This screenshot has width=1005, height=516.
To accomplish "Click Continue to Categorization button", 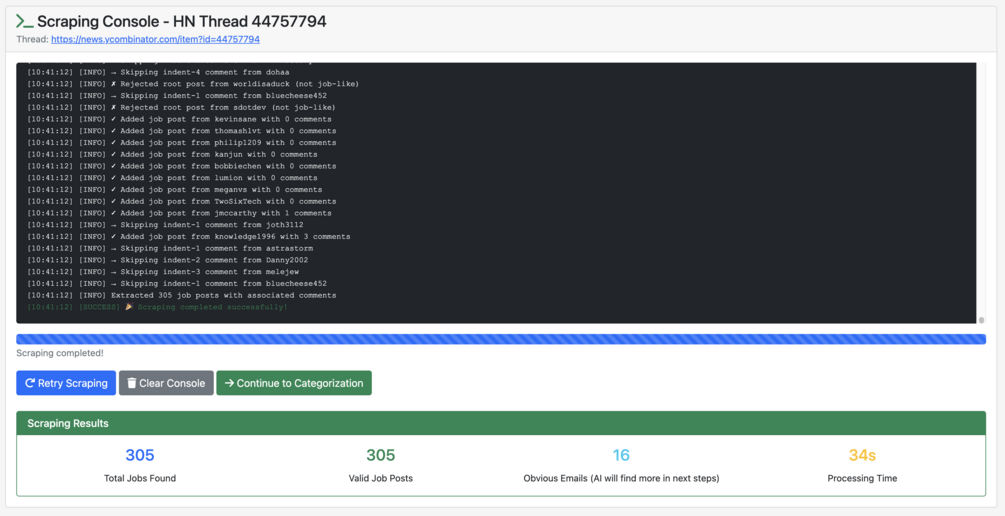I will [x=294, y=383].
